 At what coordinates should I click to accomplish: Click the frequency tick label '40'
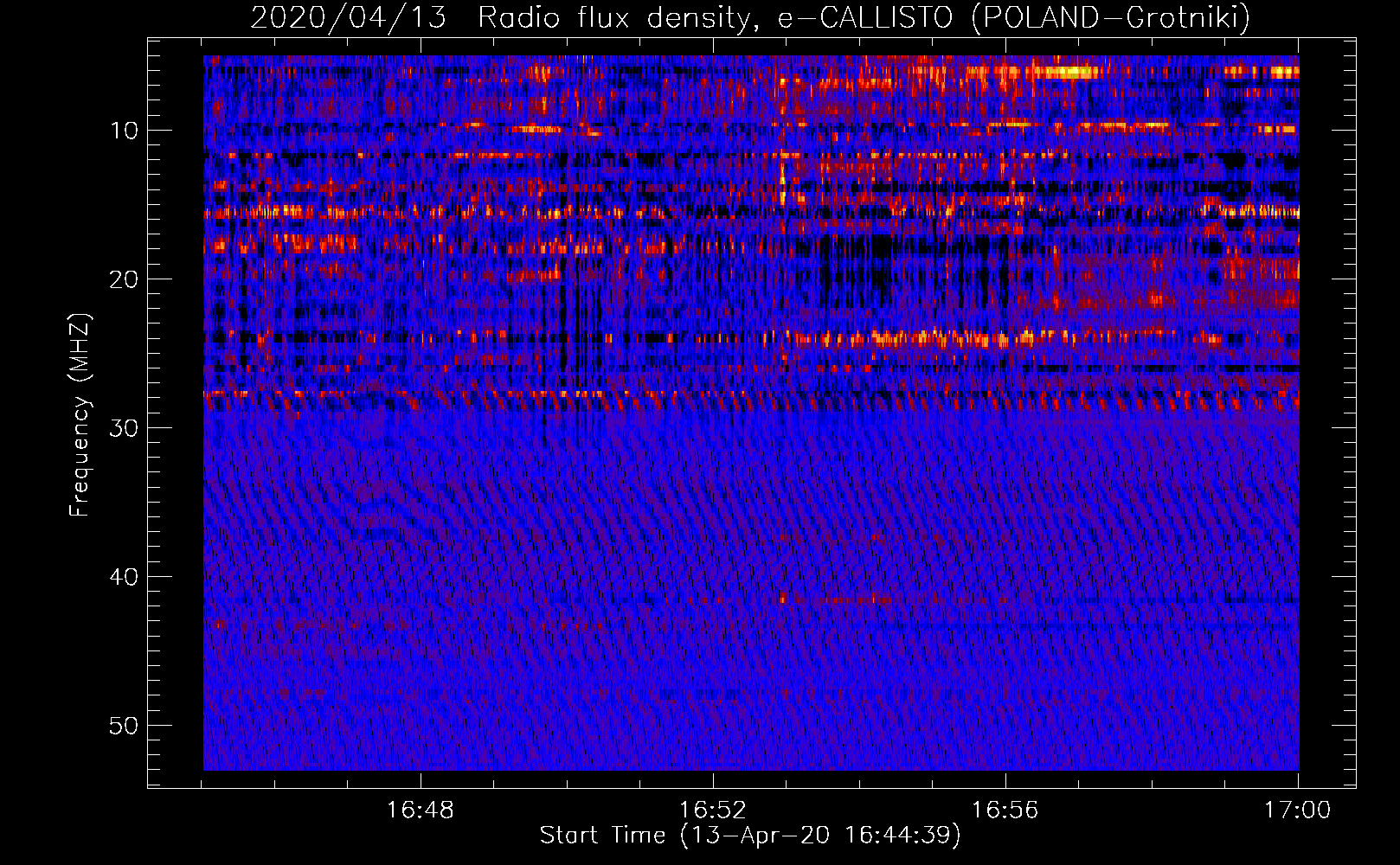coord(124,577)
